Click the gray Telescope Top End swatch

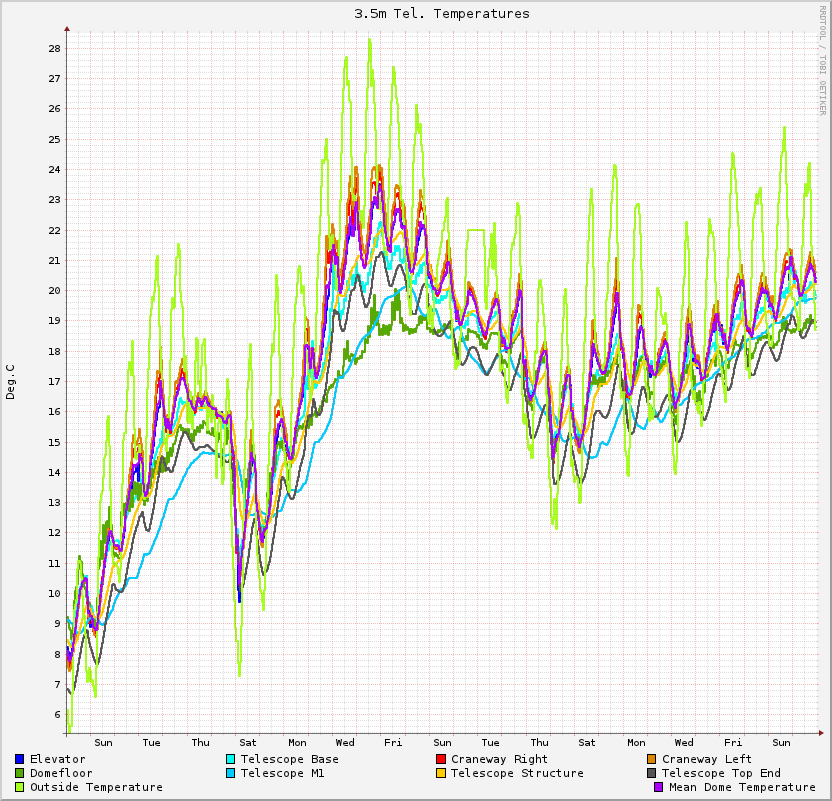pyautogui.click(x=652, y=773)
